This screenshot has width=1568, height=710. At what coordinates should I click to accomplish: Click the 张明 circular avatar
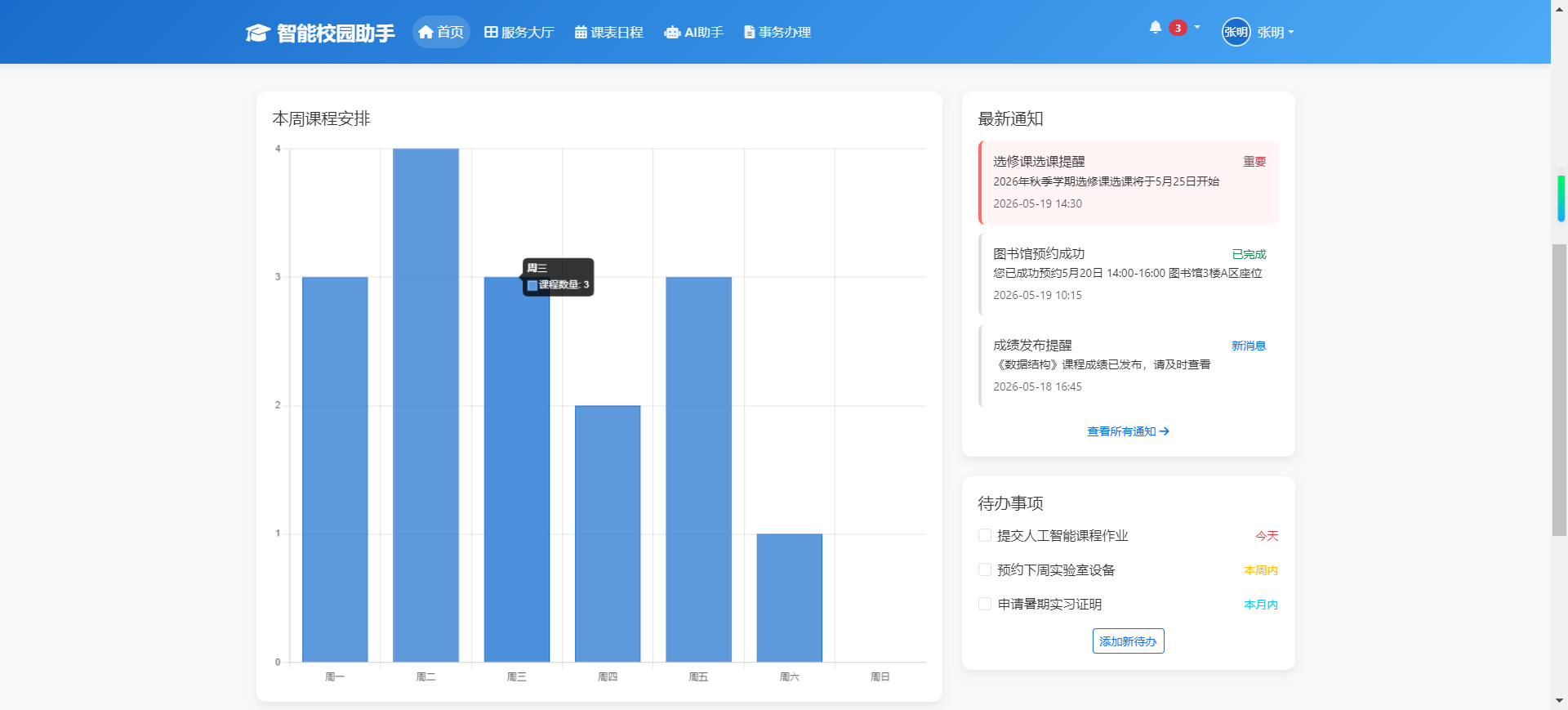(x=1236, y=32)
